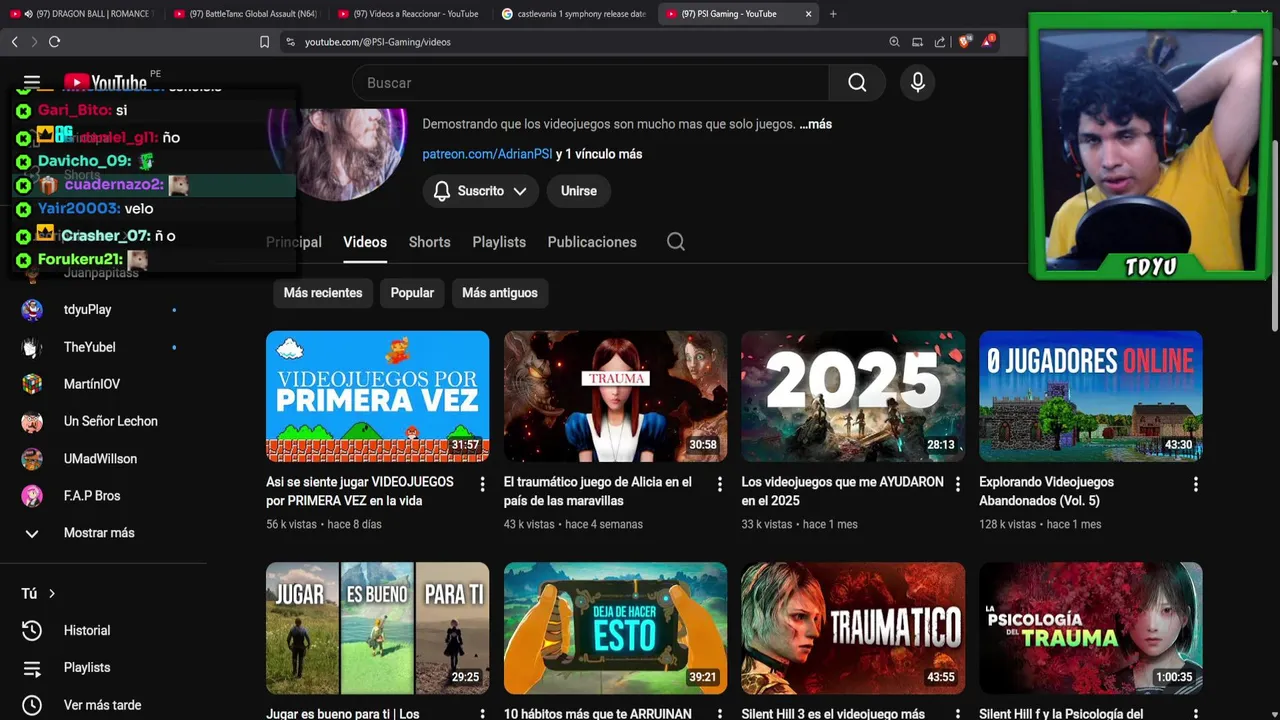Open new browser tab with plus icon
Image resolution: width=1280 pixels, height=720 pixels.
(x=833, y=14)
